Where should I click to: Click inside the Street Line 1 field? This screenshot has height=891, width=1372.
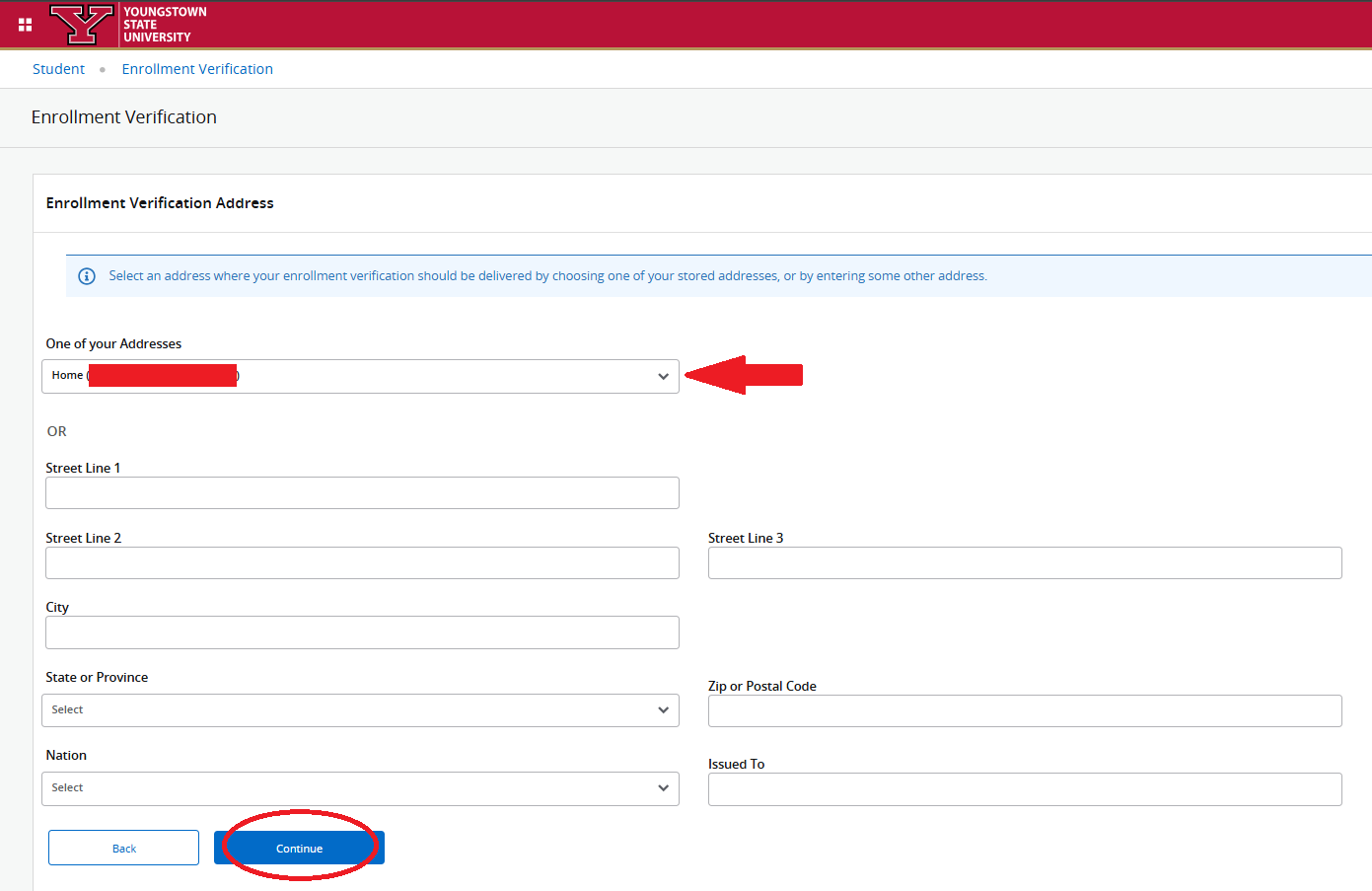click(x=360, y=492)
